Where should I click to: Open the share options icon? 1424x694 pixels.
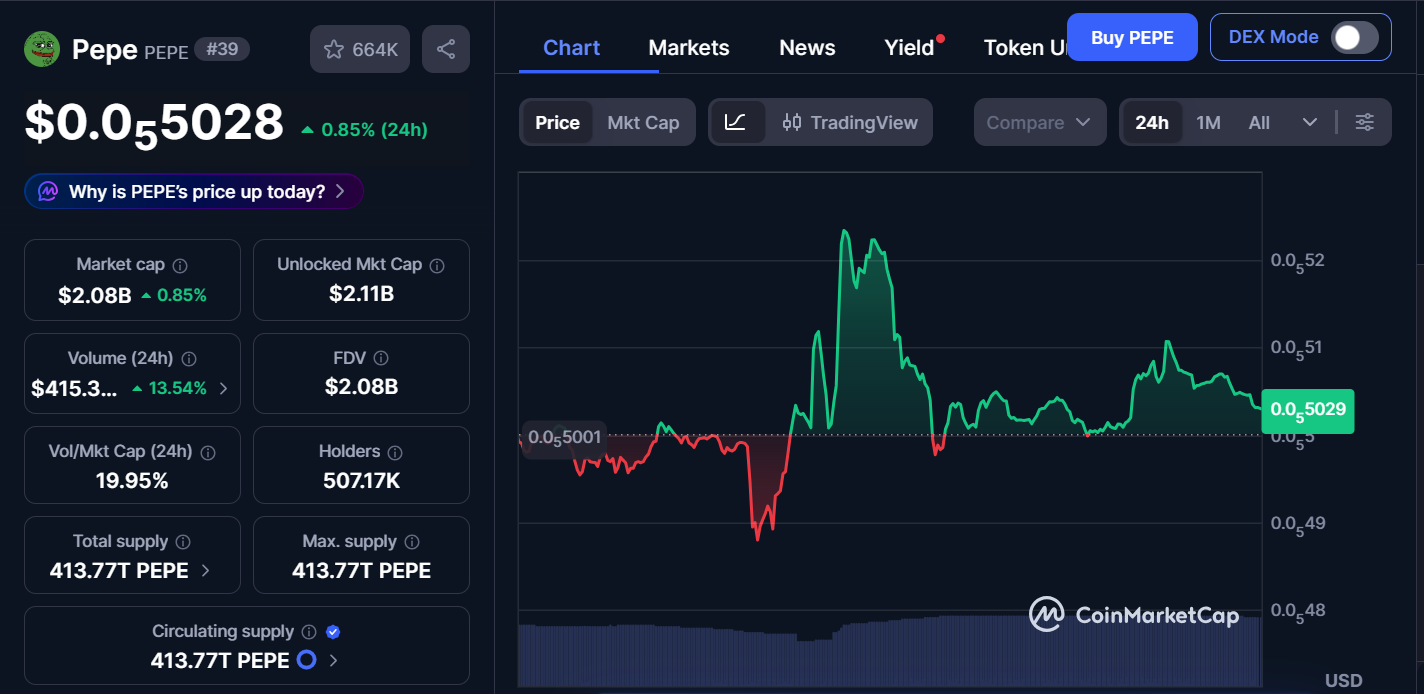[445, 48]
